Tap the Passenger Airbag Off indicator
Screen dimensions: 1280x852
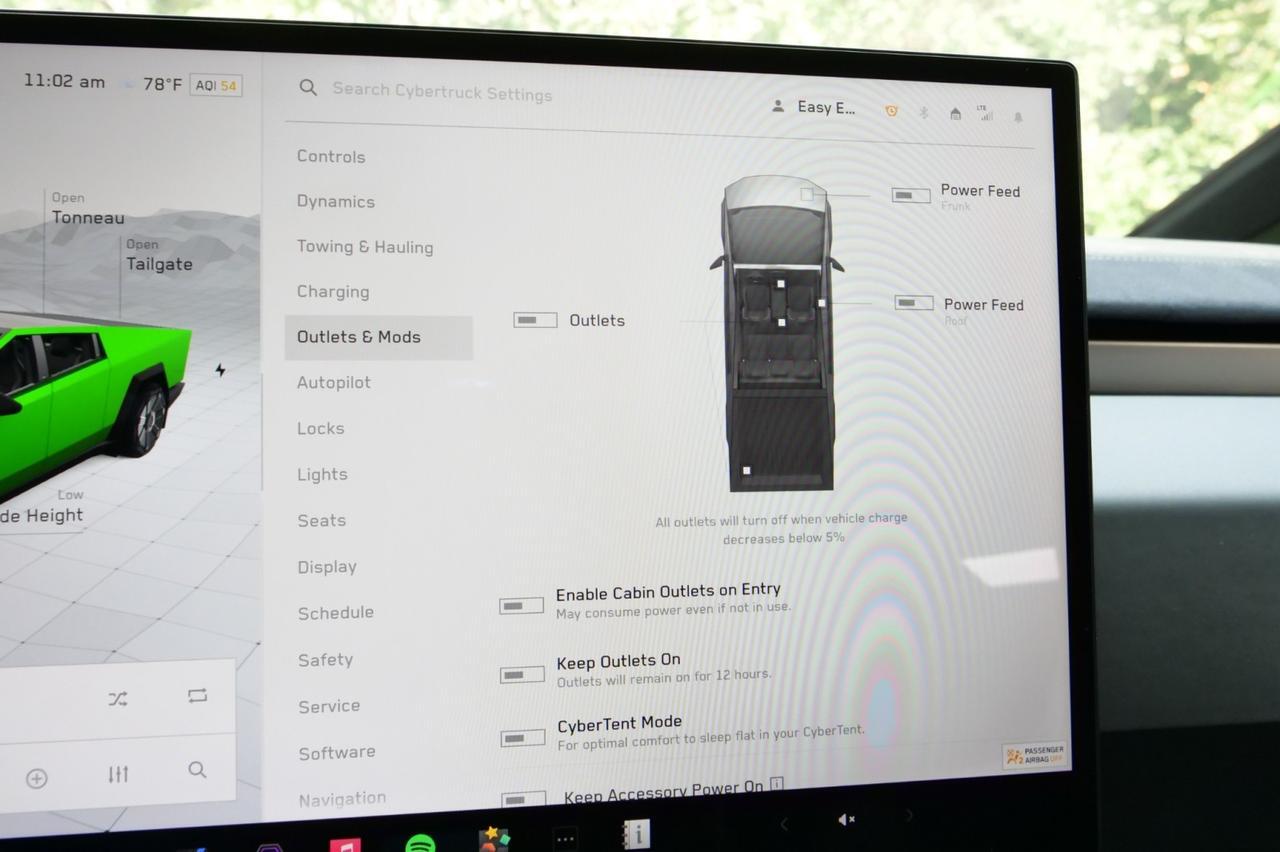coord(1034,755)
